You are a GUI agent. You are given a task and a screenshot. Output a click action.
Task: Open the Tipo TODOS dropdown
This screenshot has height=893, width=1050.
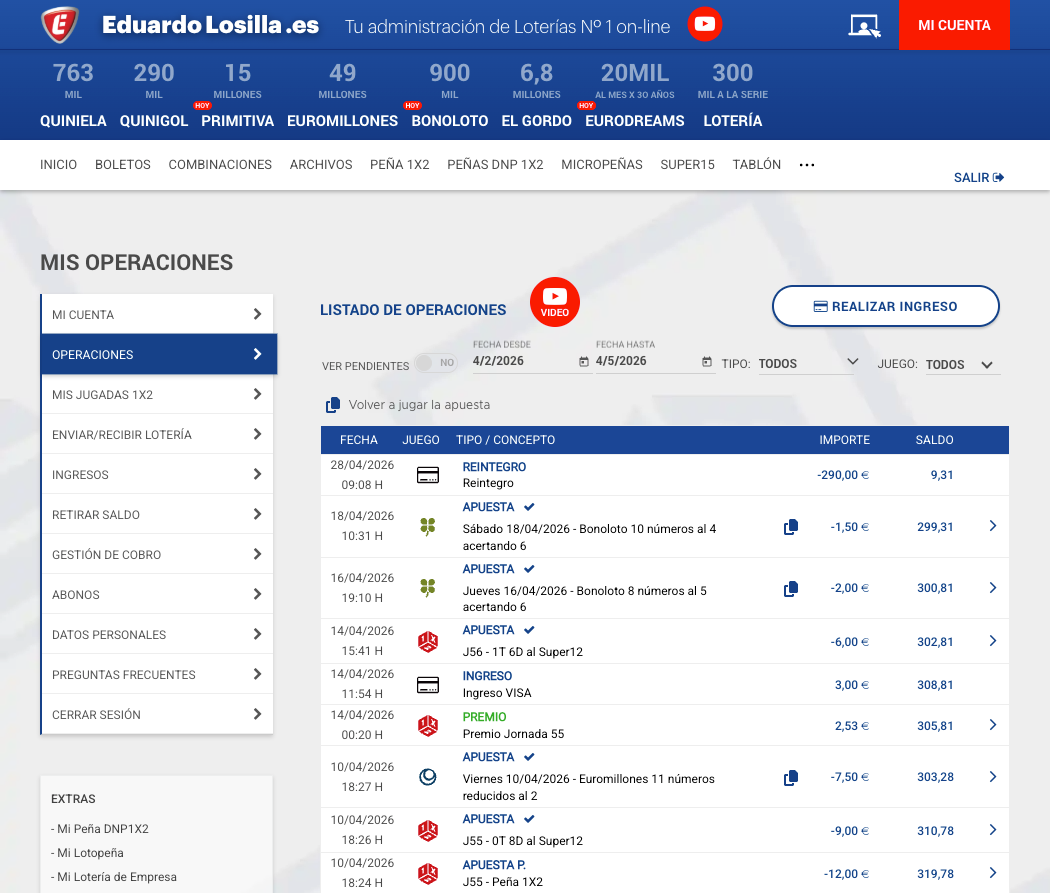coord(808,363)
